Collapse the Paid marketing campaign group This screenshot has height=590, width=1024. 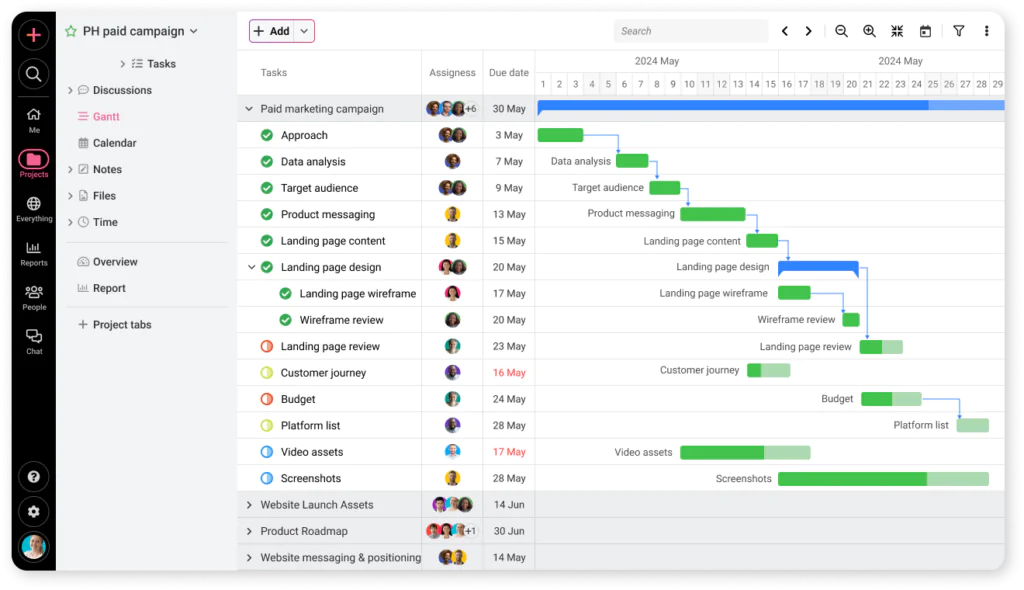click(x=248, y=108)
